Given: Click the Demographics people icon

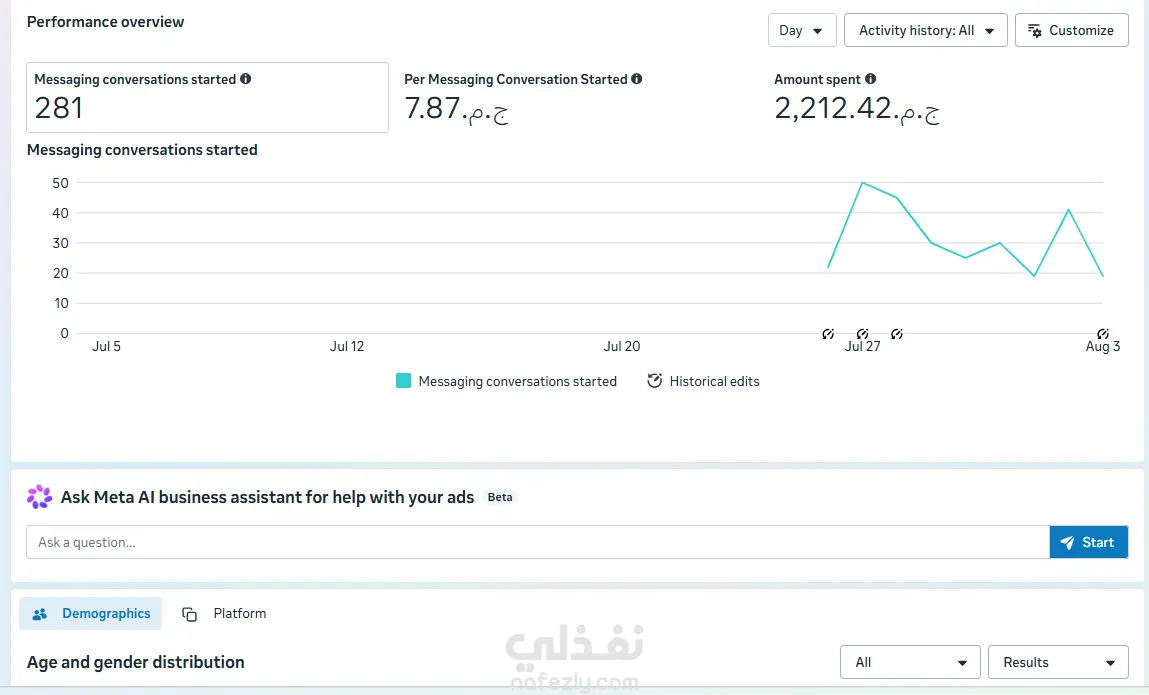Looking at the screenshot, I should point(40,614).
